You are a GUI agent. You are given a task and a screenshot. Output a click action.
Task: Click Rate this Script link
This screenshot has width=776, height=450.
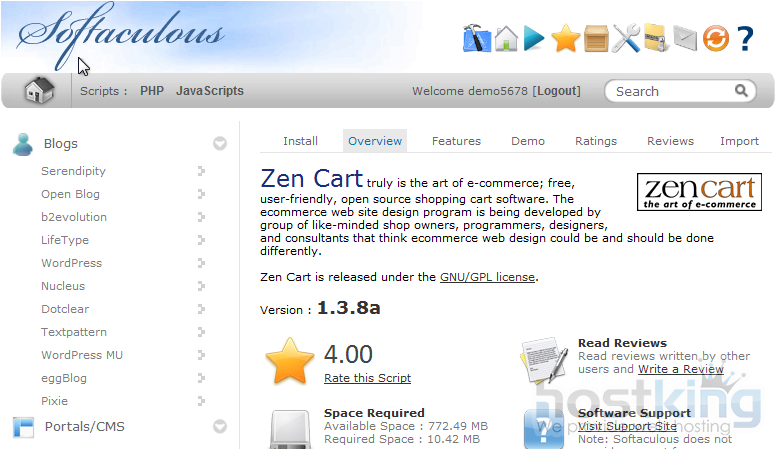coord(367,378)
